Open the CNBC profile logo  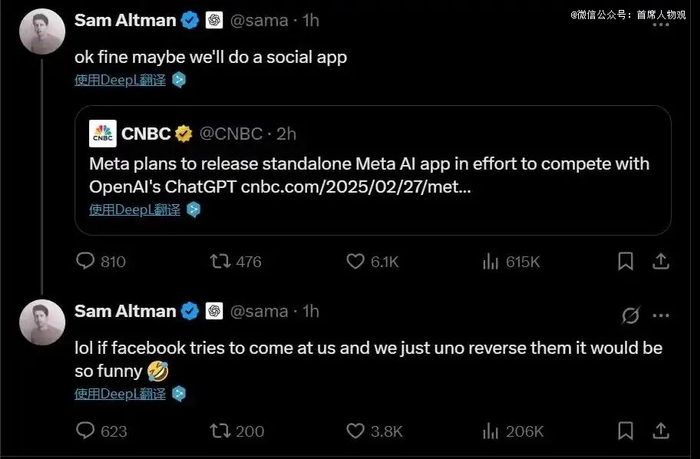[x=103, y=134]
